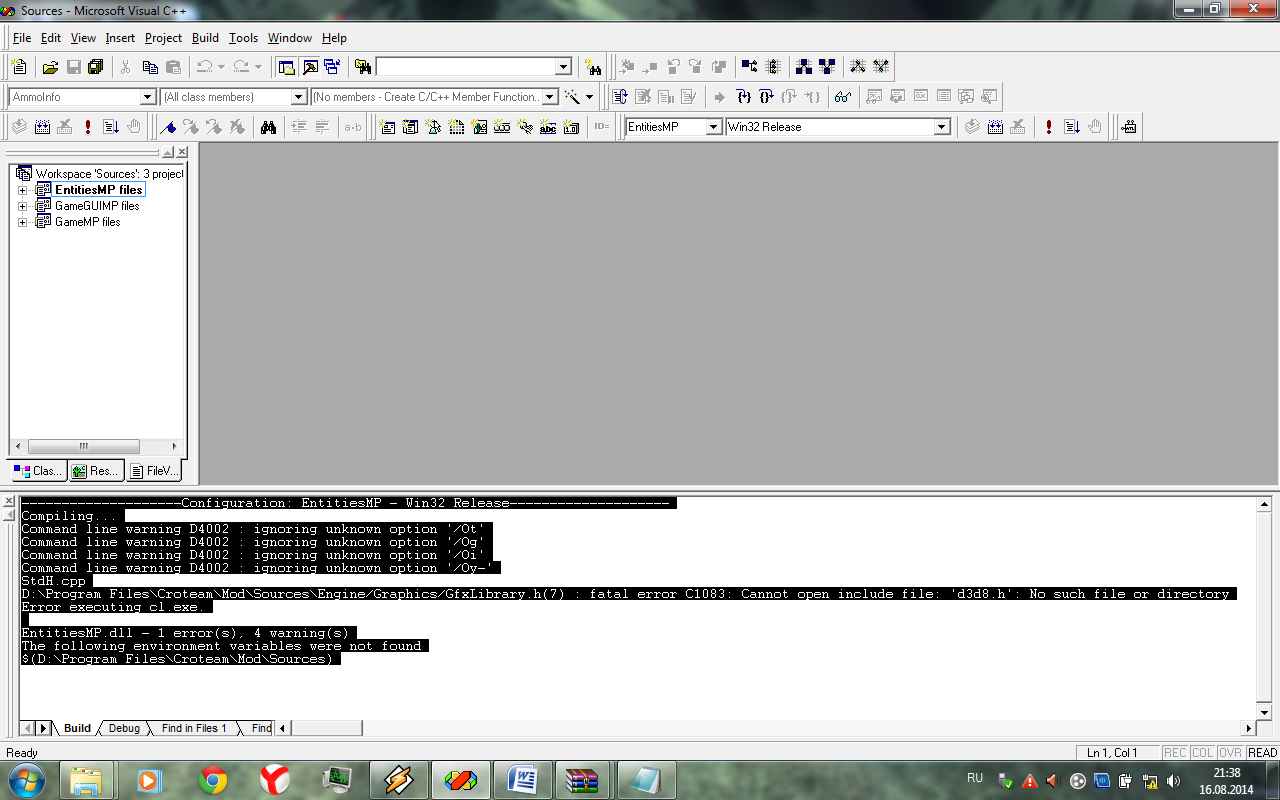The image size is (1280, 800).
Task: Click the New Toolbar resource icon
Action: pos(502,127)
